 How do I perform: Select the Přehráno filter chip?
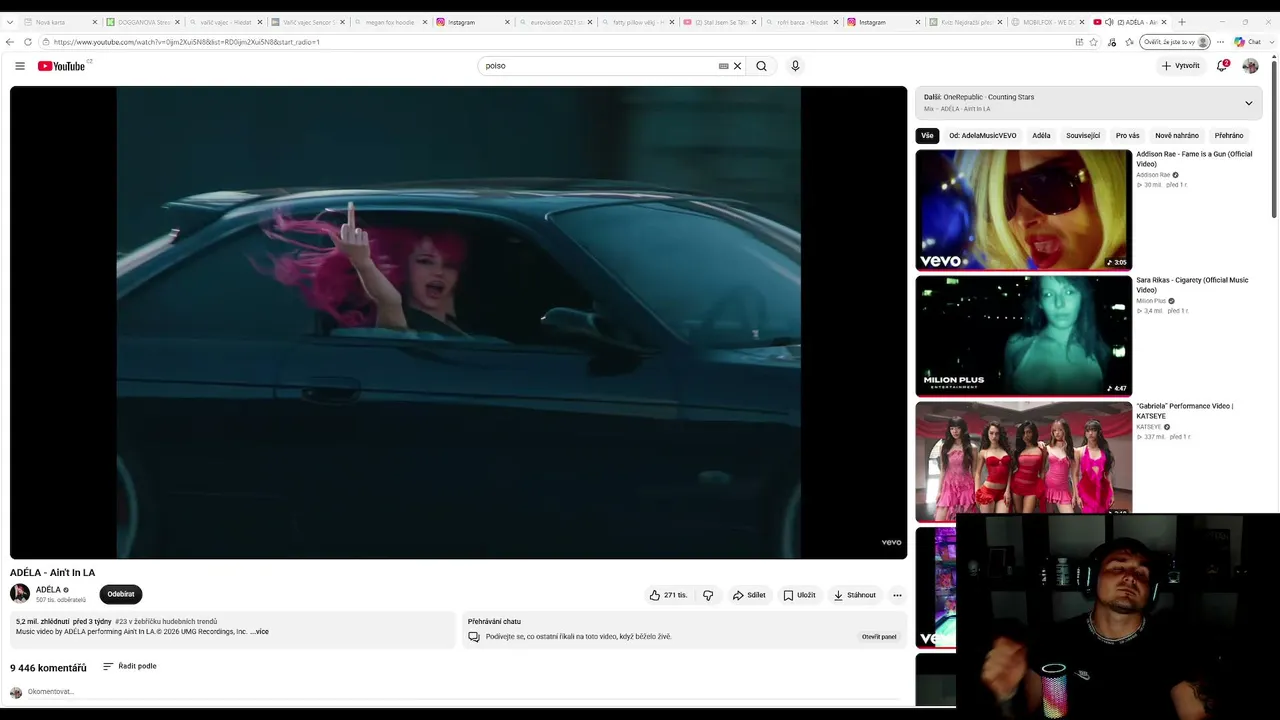coord(1229,136)
